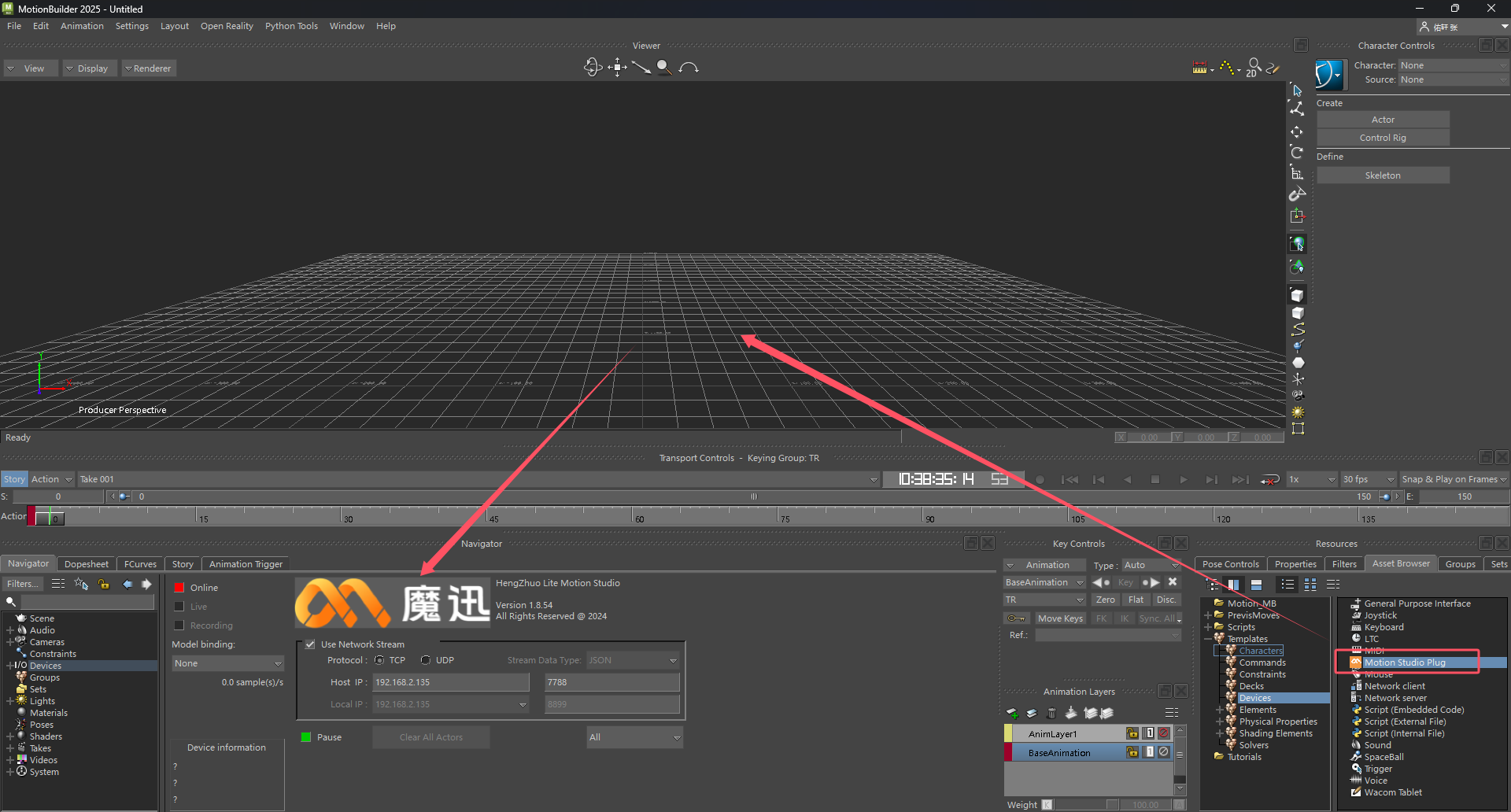Click the delete layer trash icon
Viewport: 1511px width, 812px height.
coord(1051,714)
